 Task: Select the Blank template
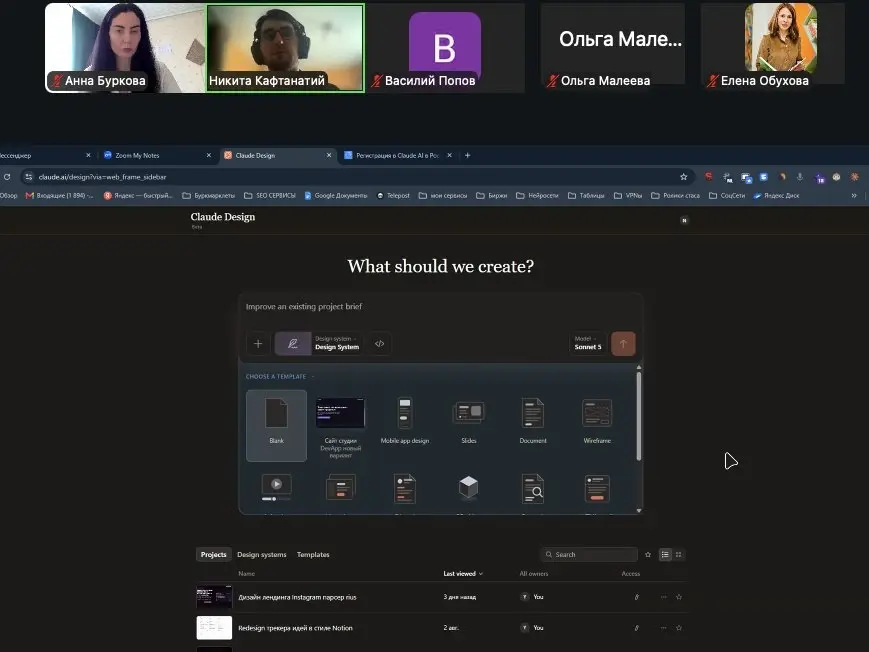click(x=276, y=425)
